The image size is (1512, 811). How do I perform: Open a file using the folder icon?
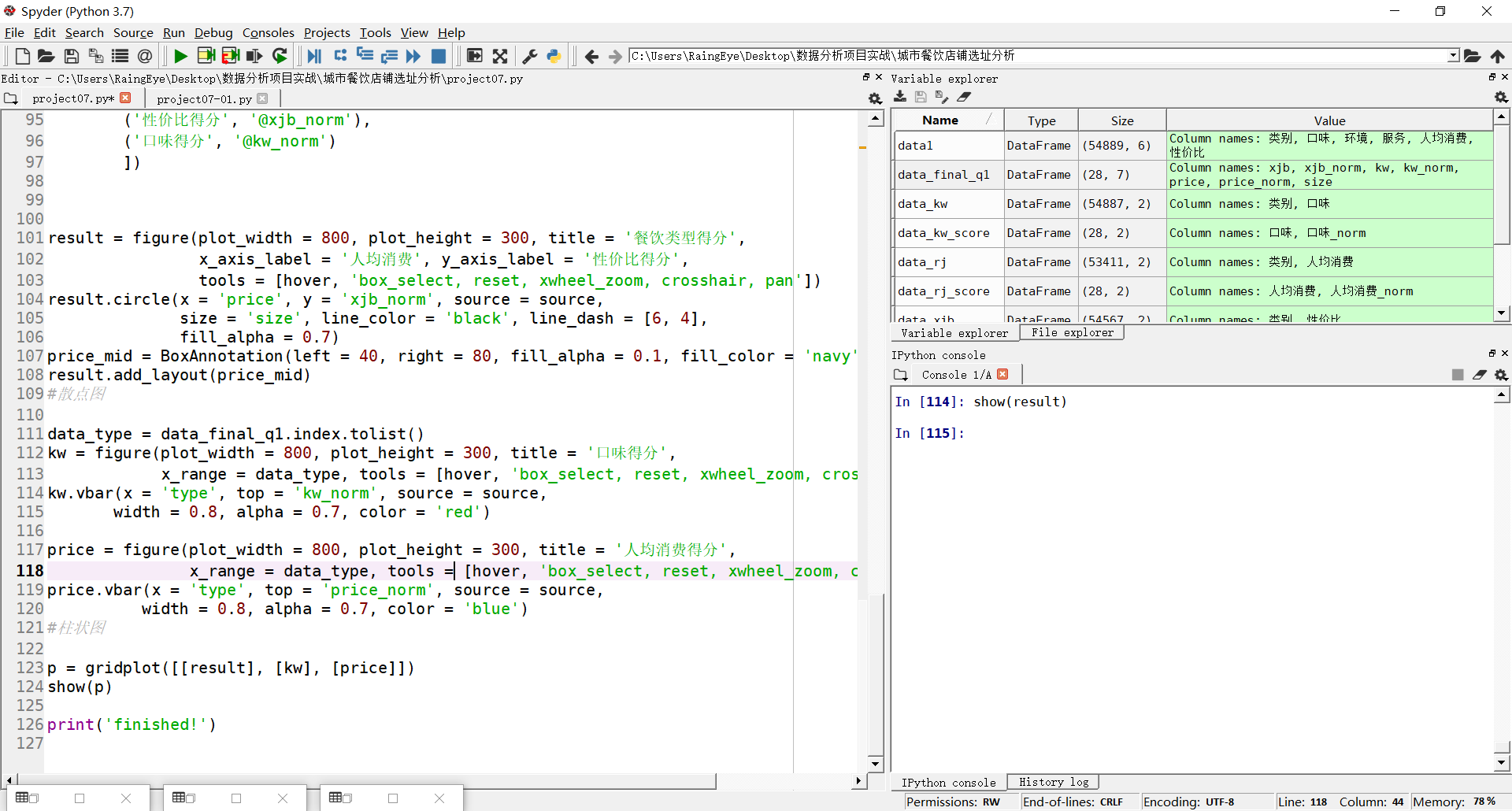pos(46,56)
